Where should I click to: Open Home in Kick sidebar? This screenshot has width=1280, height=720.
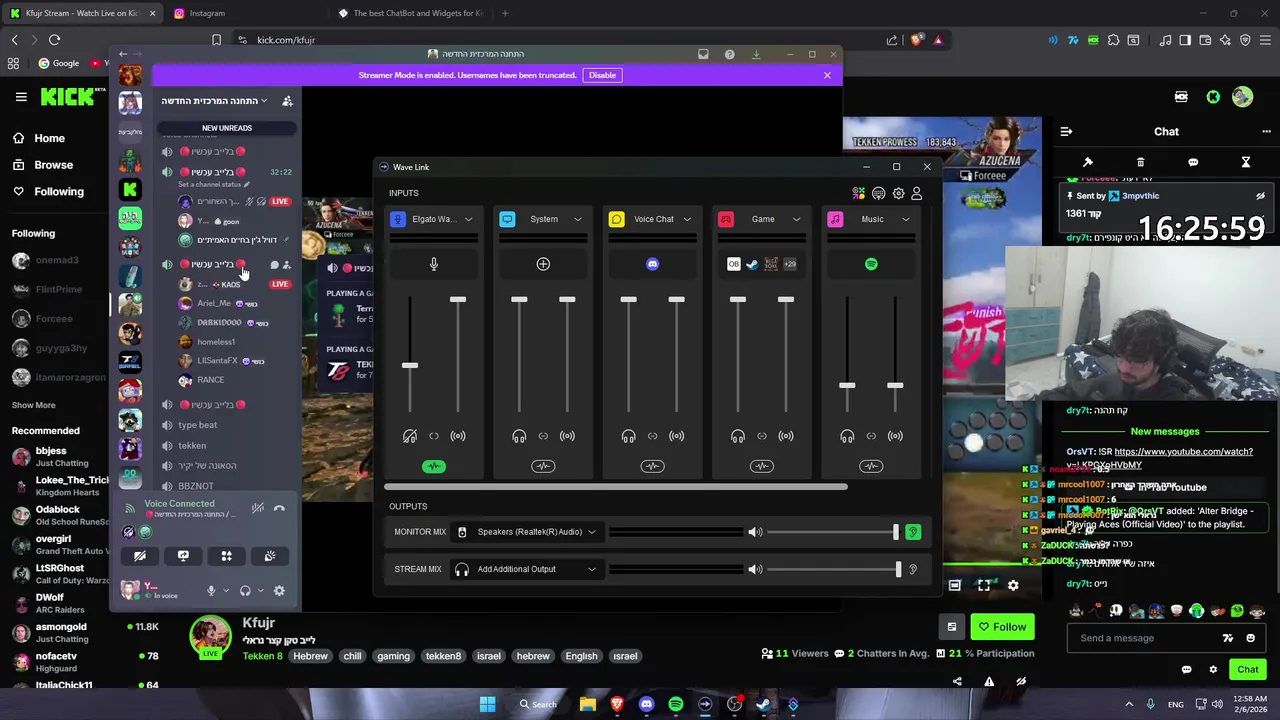click(x=49, y=139)
